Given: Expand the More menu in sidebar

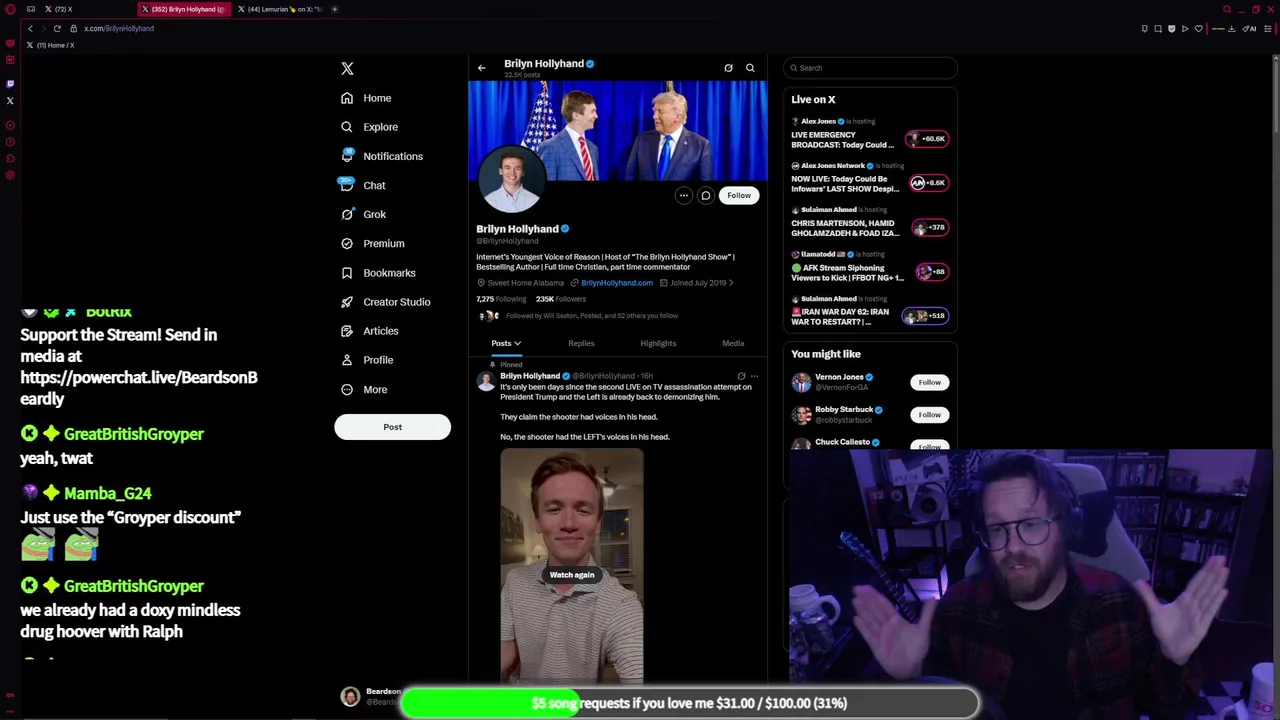Looking at the screenshot, I should [363, 389].
